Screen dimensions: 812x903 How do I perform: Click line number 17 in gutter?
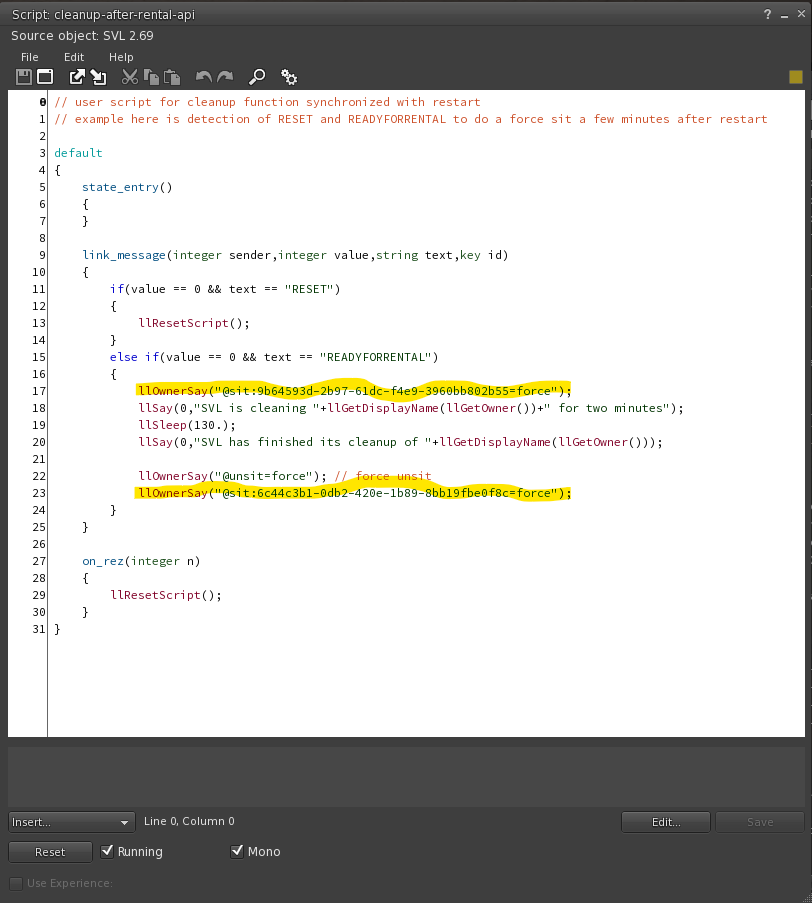click(x=39, y=391)
